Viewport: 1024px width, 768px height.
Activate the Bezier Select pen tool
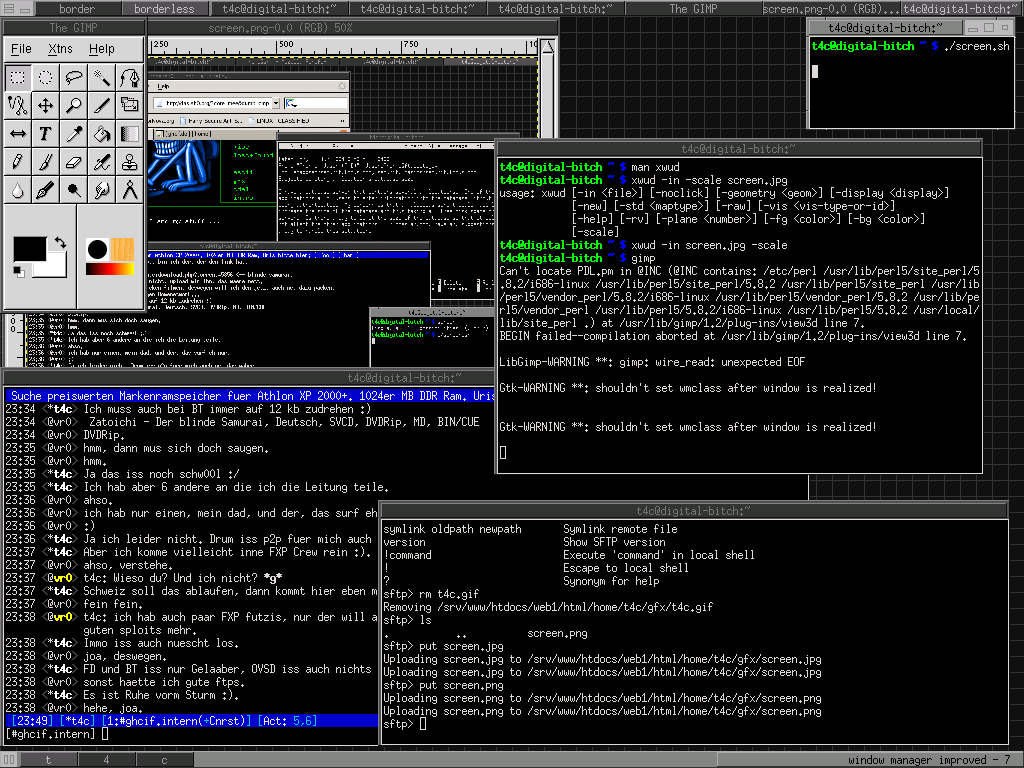130,78
